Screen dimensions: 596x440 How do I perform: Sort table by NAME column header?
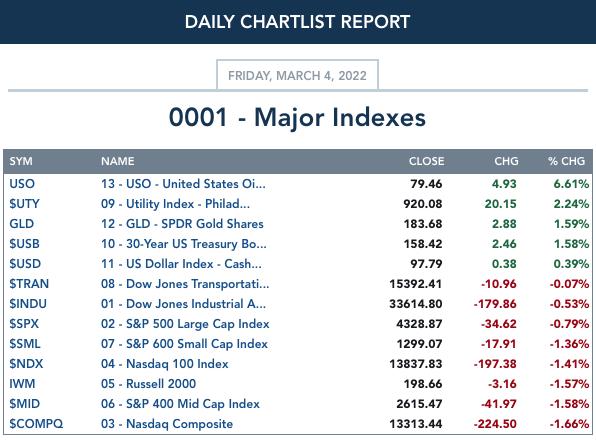pos(117,161)
